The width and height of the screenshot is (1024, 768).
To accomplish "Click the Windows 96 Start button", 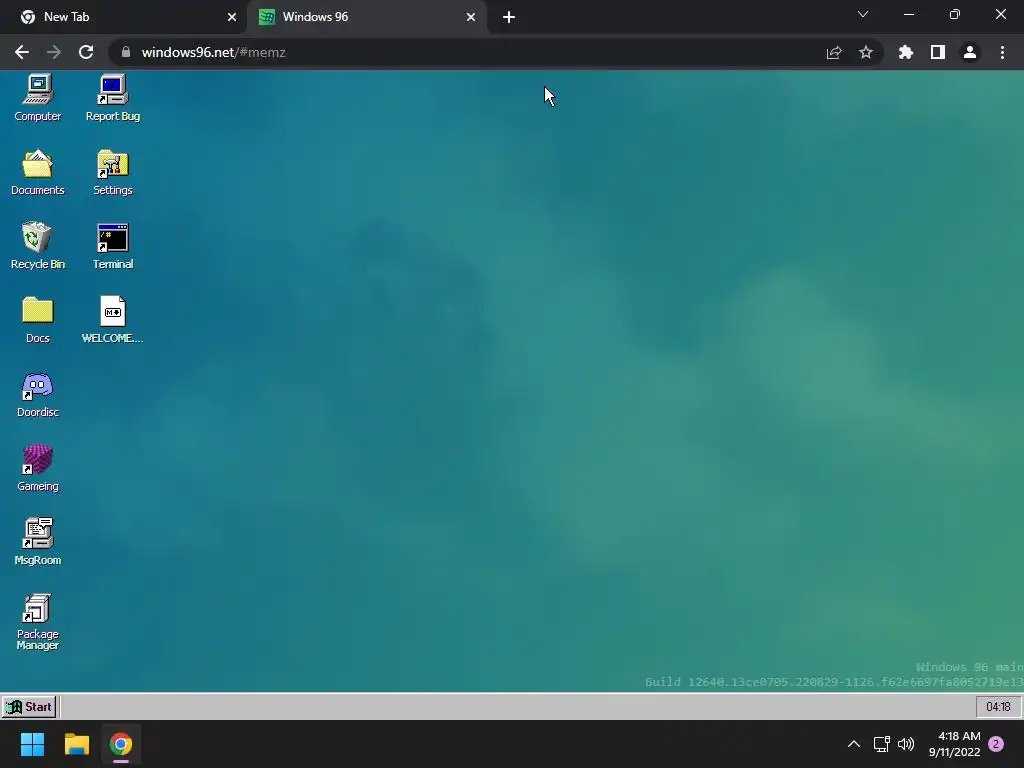I will coord(29,707).
